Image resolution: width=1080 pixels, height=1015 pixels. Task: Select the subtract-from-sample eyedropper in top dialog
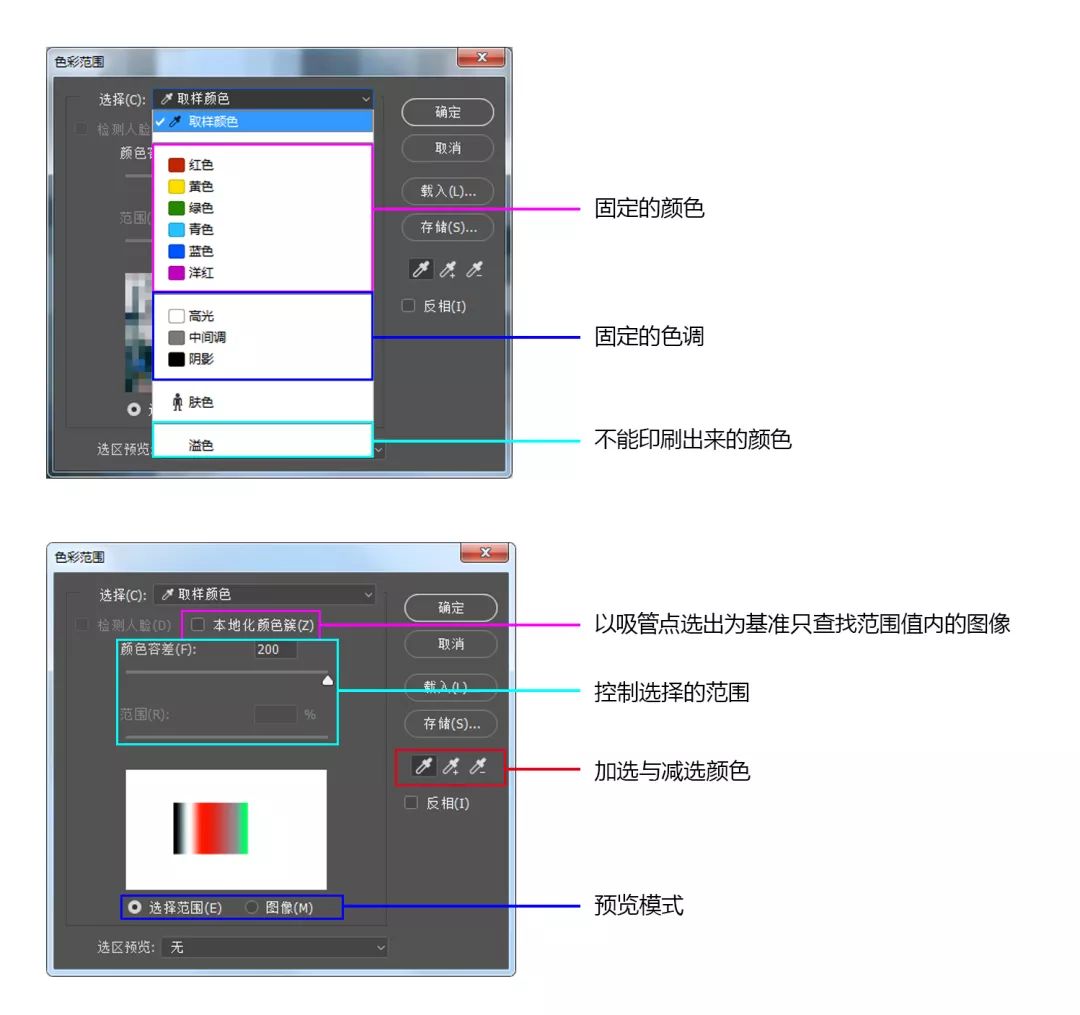[x=472, y=269]
